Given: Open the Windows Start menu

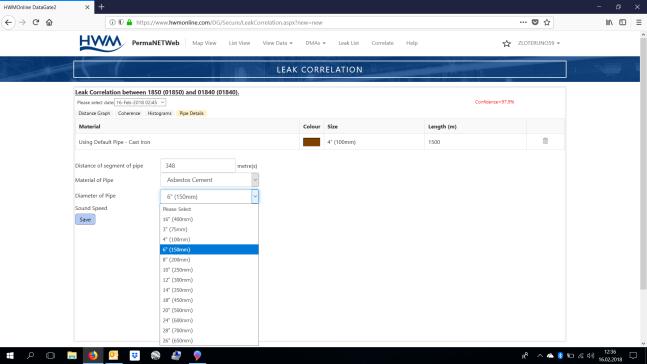Looking at the screenshot, I should coord(10,355).
